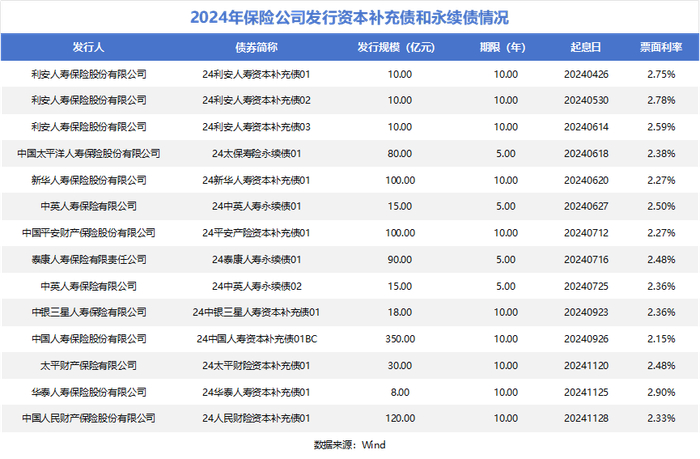The width and height of the screenshot is (700, 459).
Task: Select the 债券简称 column header
Action: 256,47
